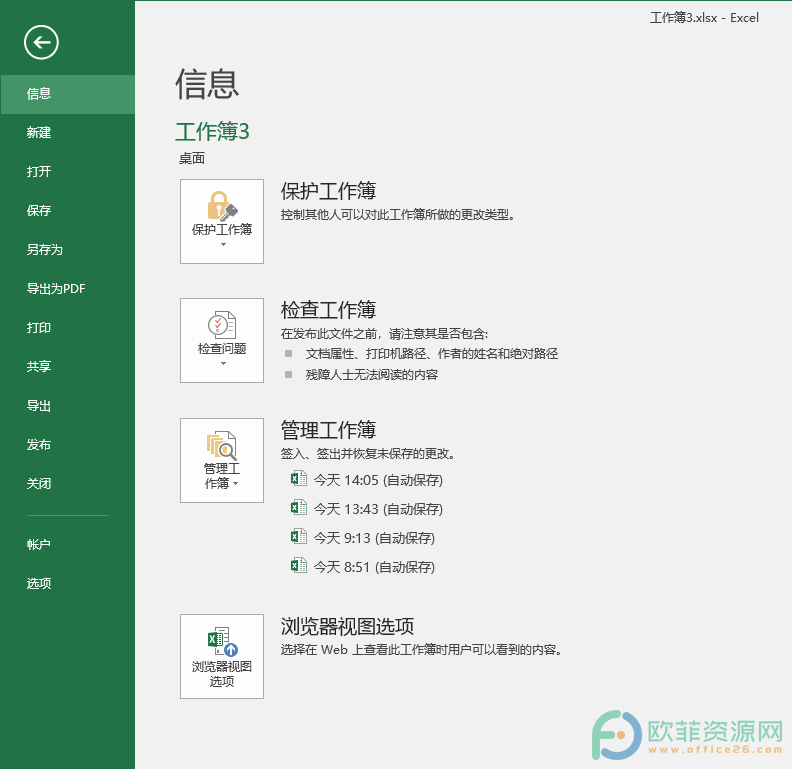Click Excel file icon beside 今天 9:13
Viewport: 792px width, 769px height.
click(299, 537)
